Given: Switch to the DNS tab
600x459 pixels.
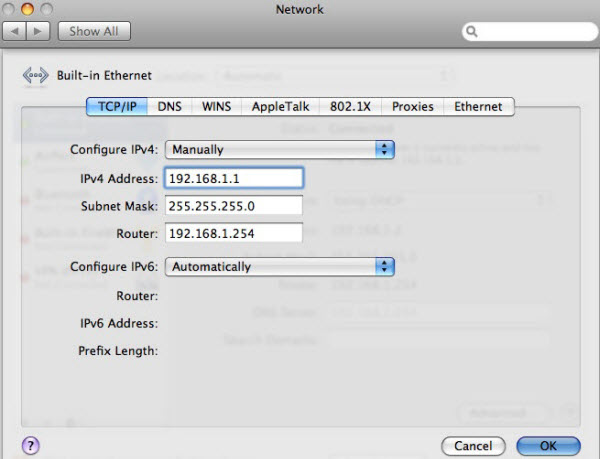Looking at the screenshot, I should click(169, 106).
